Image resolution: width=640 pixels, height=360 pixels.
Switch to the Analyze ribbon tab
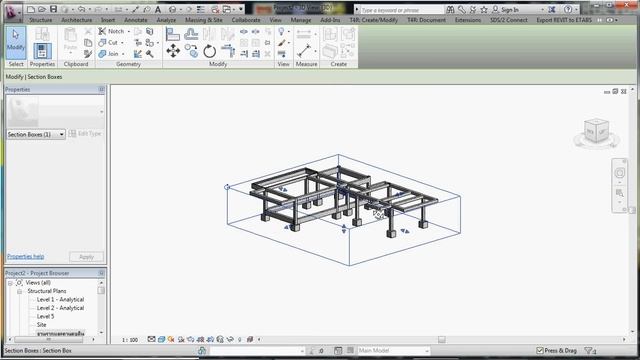point(166,20)
